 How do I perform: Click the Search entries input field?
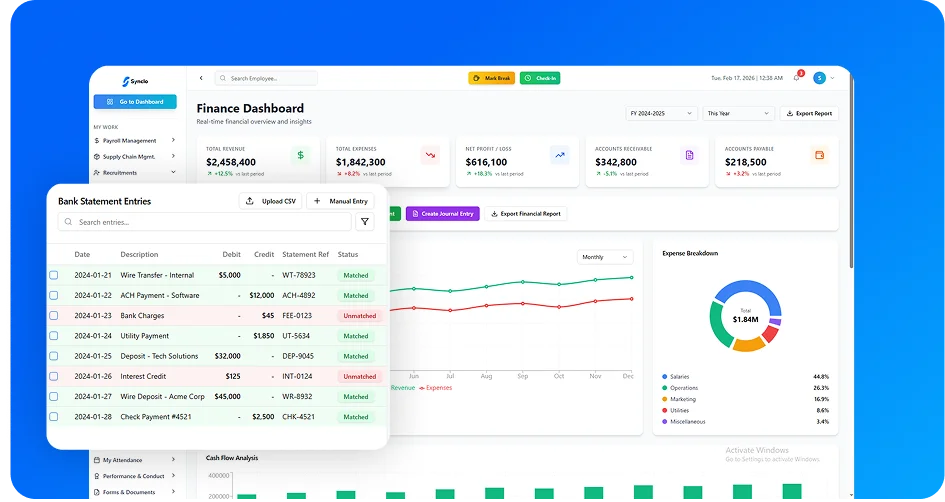tap(205, 222)
